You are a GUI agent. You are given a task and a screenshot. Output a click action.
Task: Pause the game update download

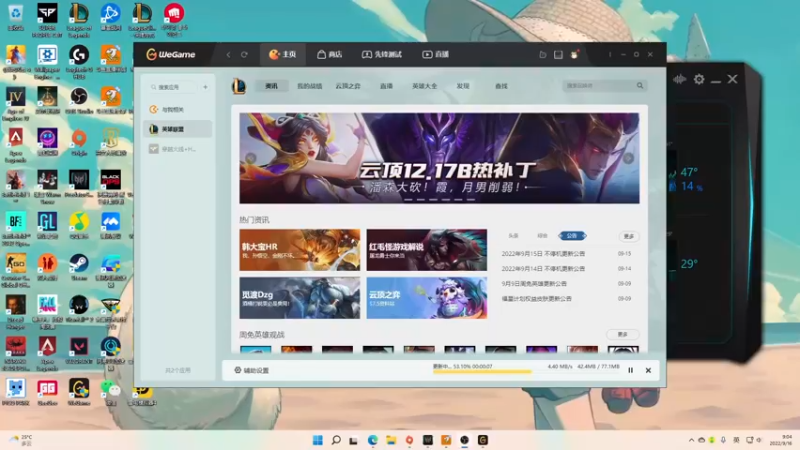point(631,370)
